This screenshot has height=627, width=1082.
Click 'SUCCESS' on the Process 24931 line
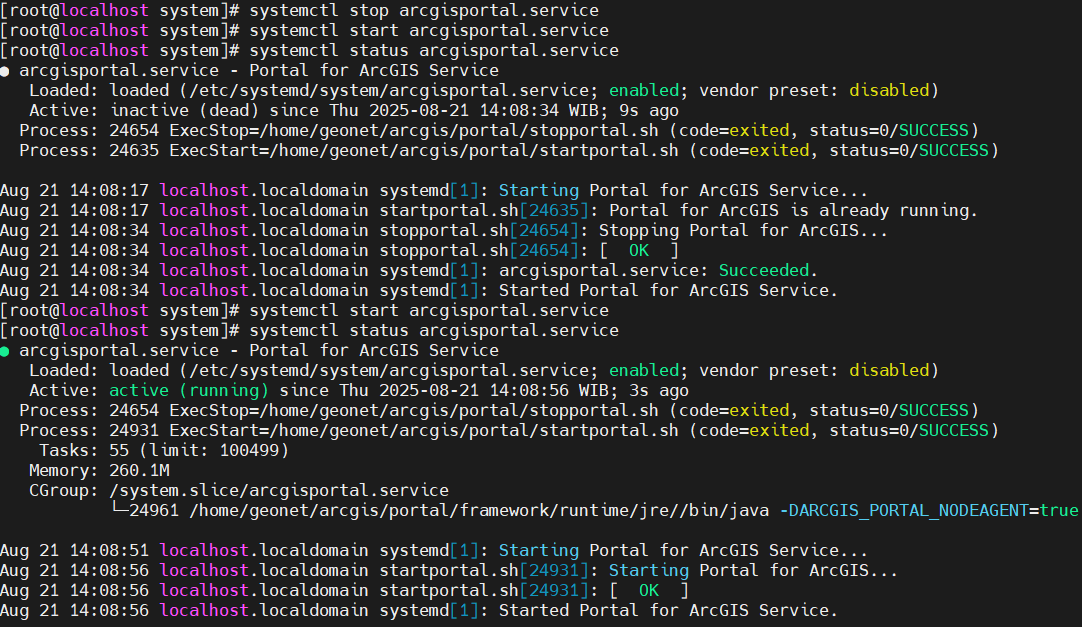click(x=953, y=430)
